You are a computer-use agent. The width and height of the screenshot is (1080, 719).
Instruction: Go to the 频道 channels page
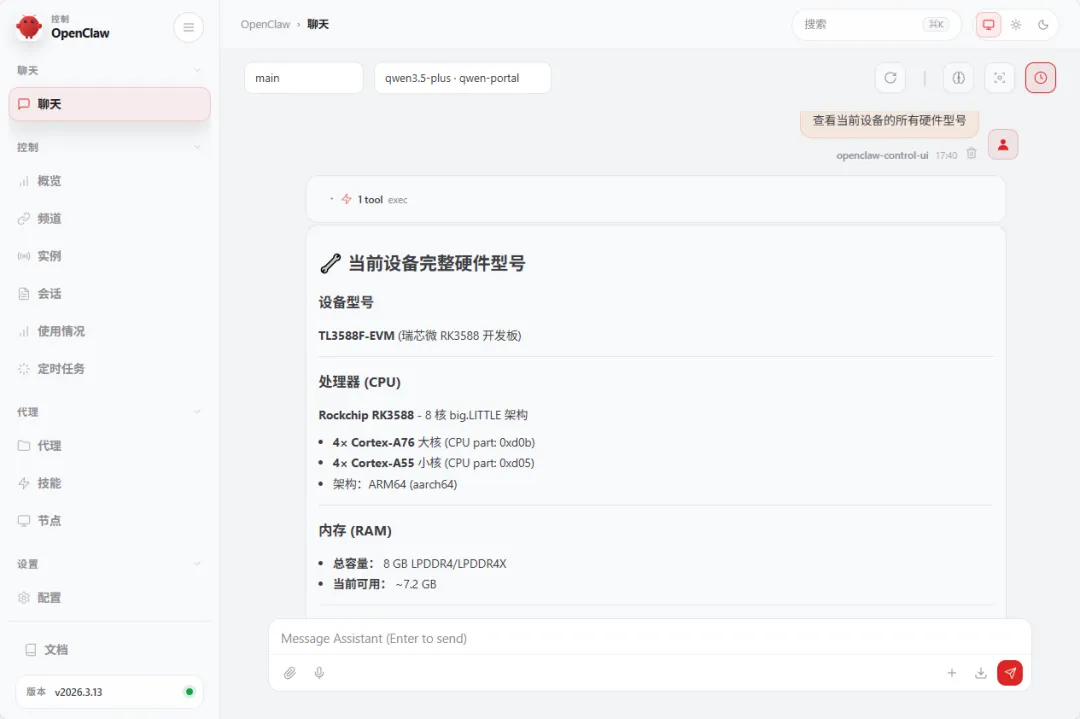point(110,218)
